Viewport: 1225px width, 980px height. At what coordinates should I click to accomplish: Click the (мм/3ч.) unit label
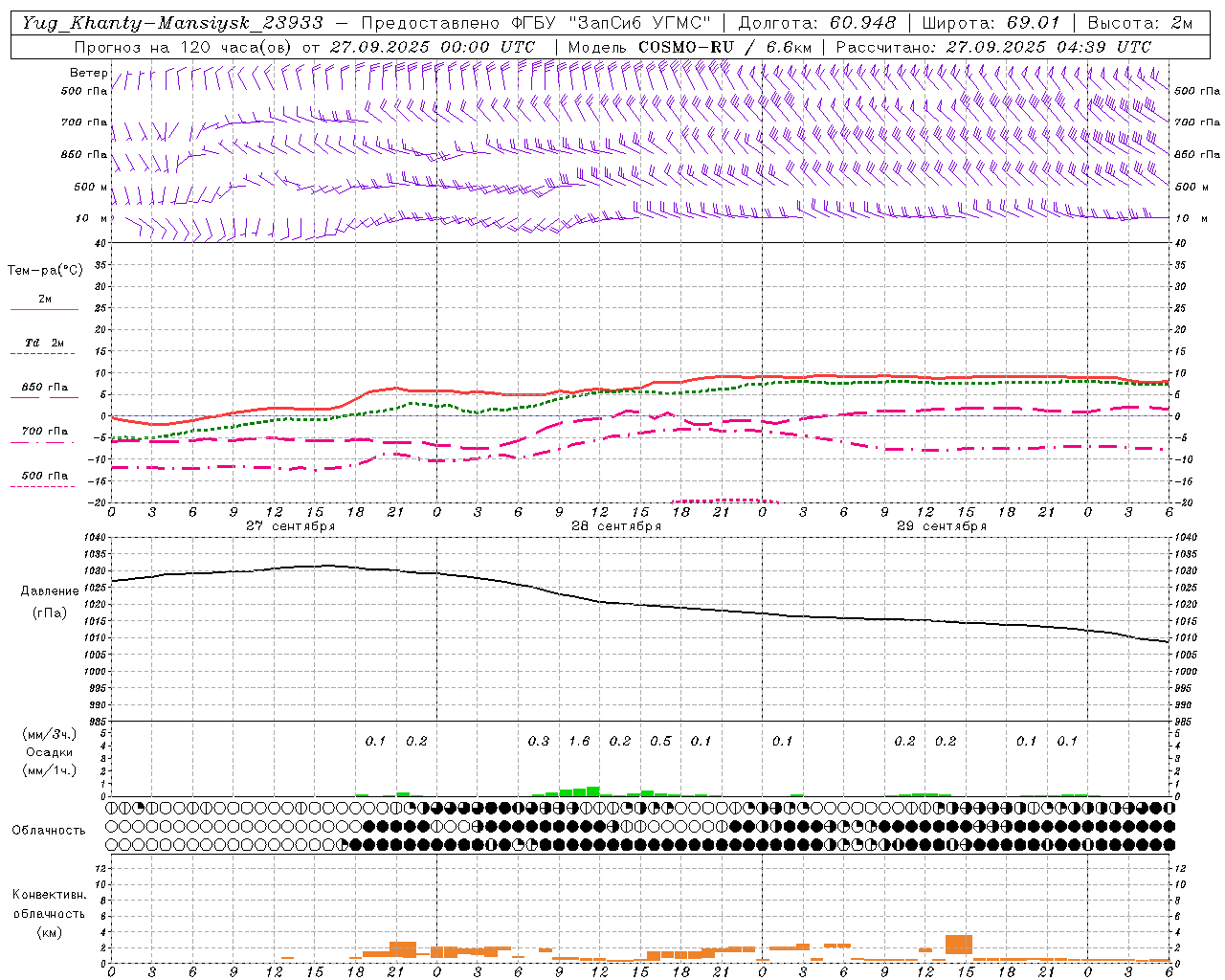click(50, 734)
